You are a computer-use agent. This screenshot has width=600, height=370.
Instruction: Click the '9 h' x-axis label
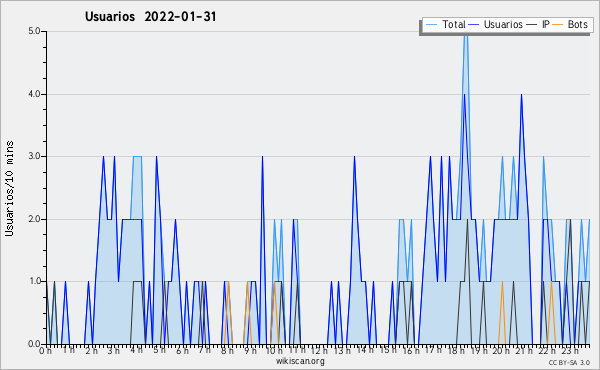click(250, 351)
